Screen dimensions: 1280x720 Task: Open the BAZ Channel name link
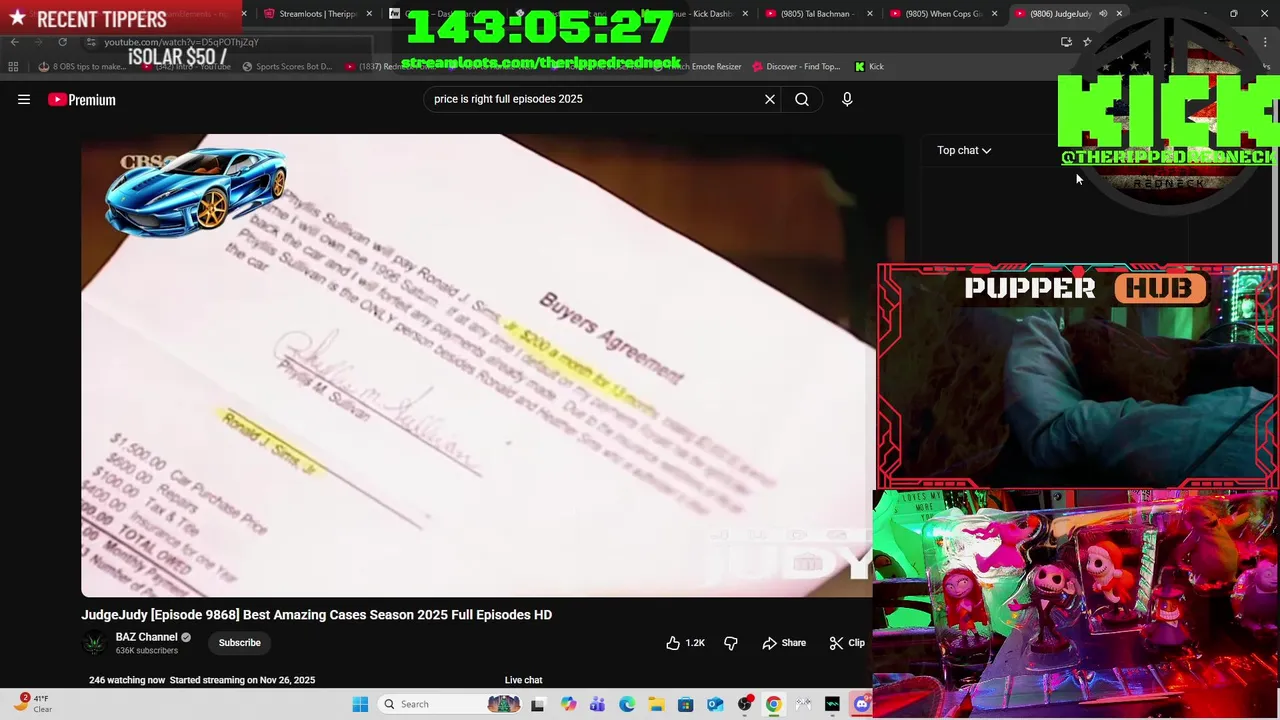[x=146, y=637]
